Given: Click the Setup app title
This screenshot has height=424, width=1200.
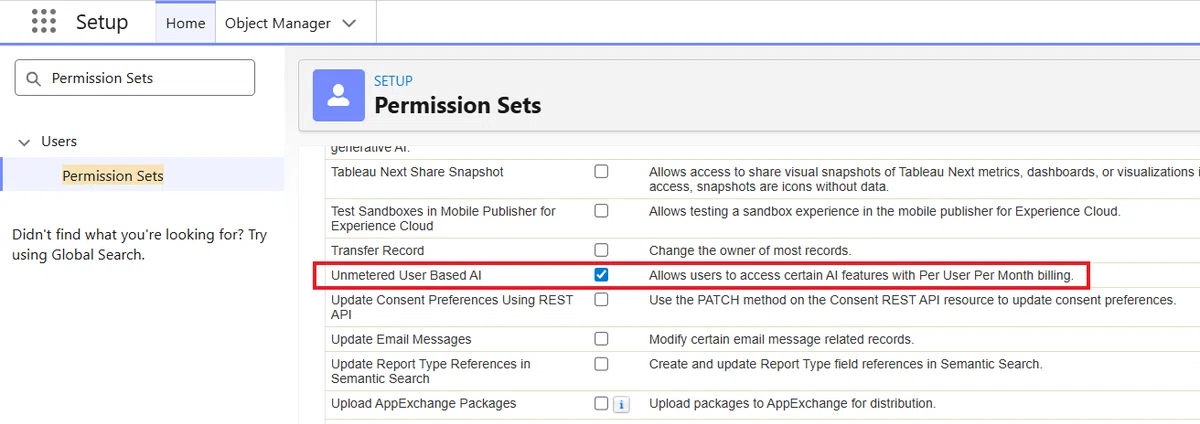Looking at the screenshot, I should coord(102,22).
